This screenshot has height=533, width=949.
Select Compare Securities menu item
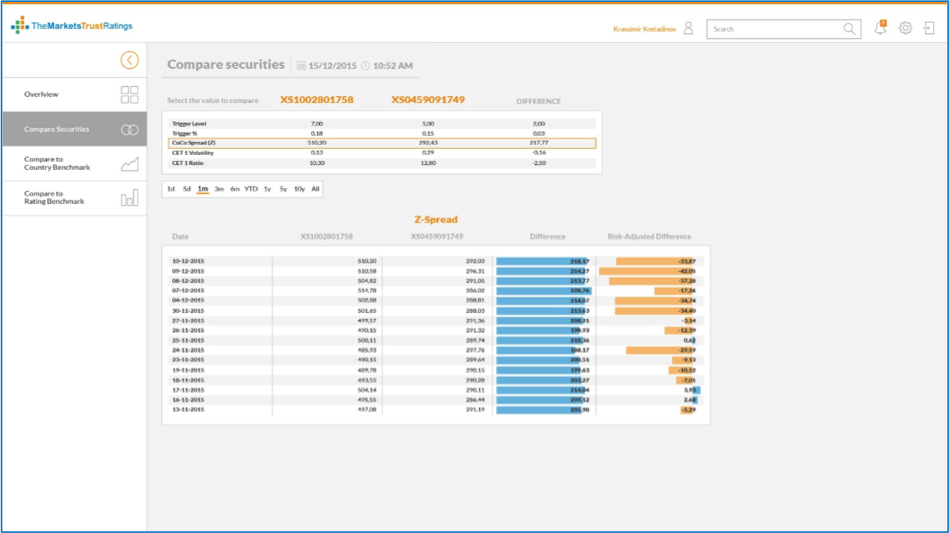(74, 129)
